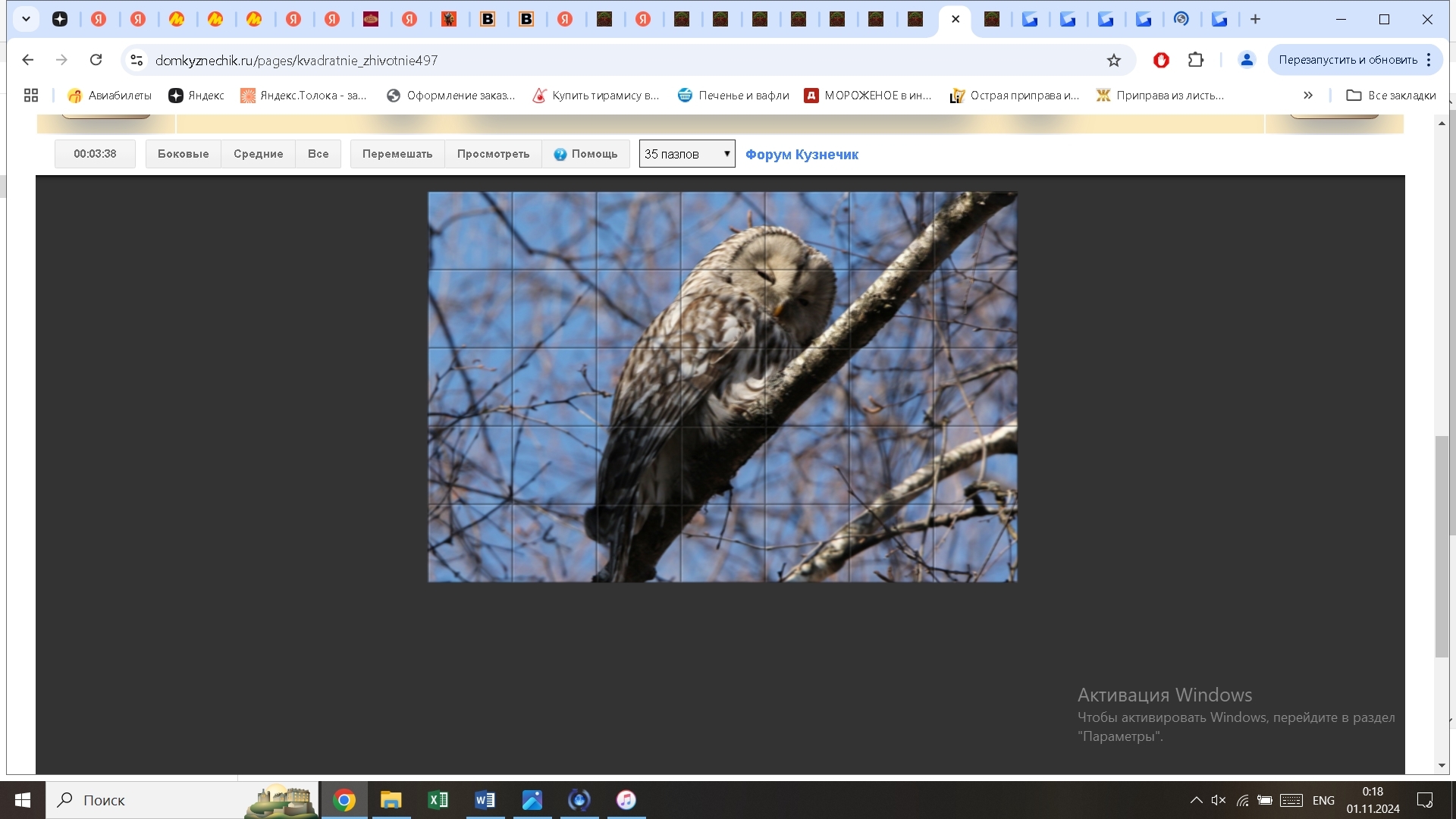
Task: Open iTunes from the taskbar
Action: tap(626, 800)
